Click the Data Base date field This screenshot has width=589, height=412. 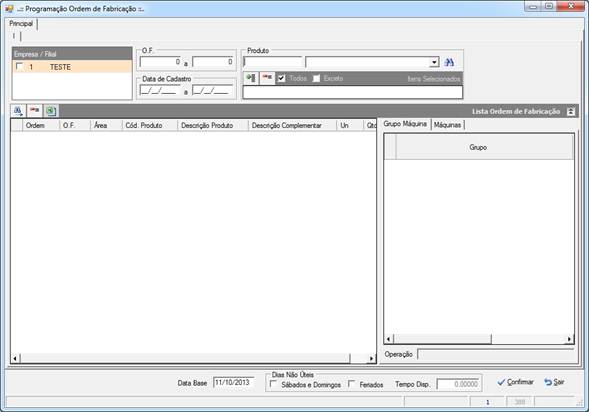click(x=234, y=383)
